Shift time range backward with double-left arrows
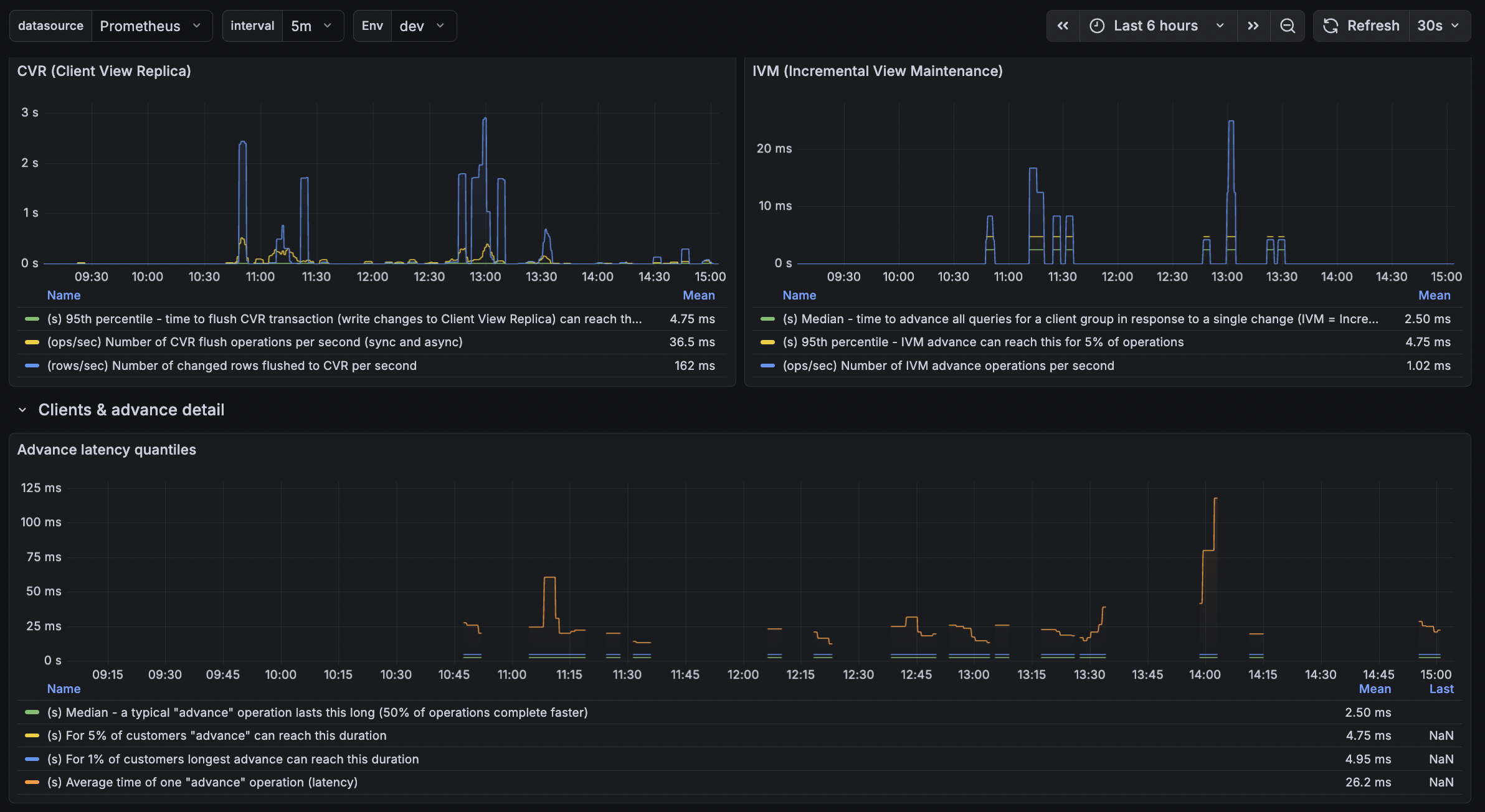This screenshot has width=1485, height=812. 1063,26
